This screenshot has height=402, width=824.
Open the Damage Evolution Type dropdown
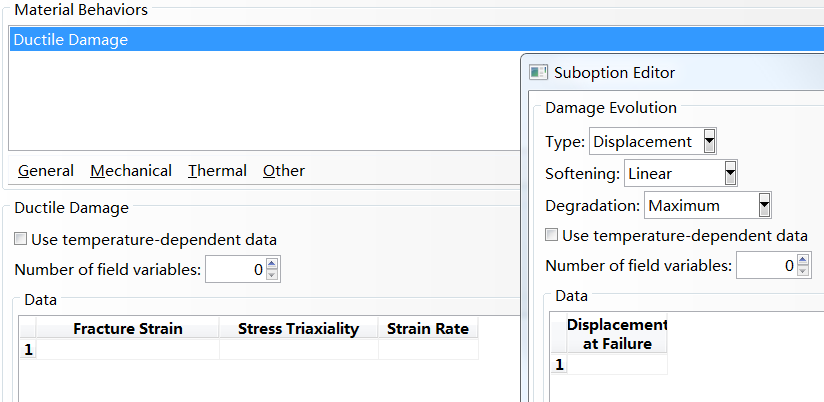pos(709,141)
